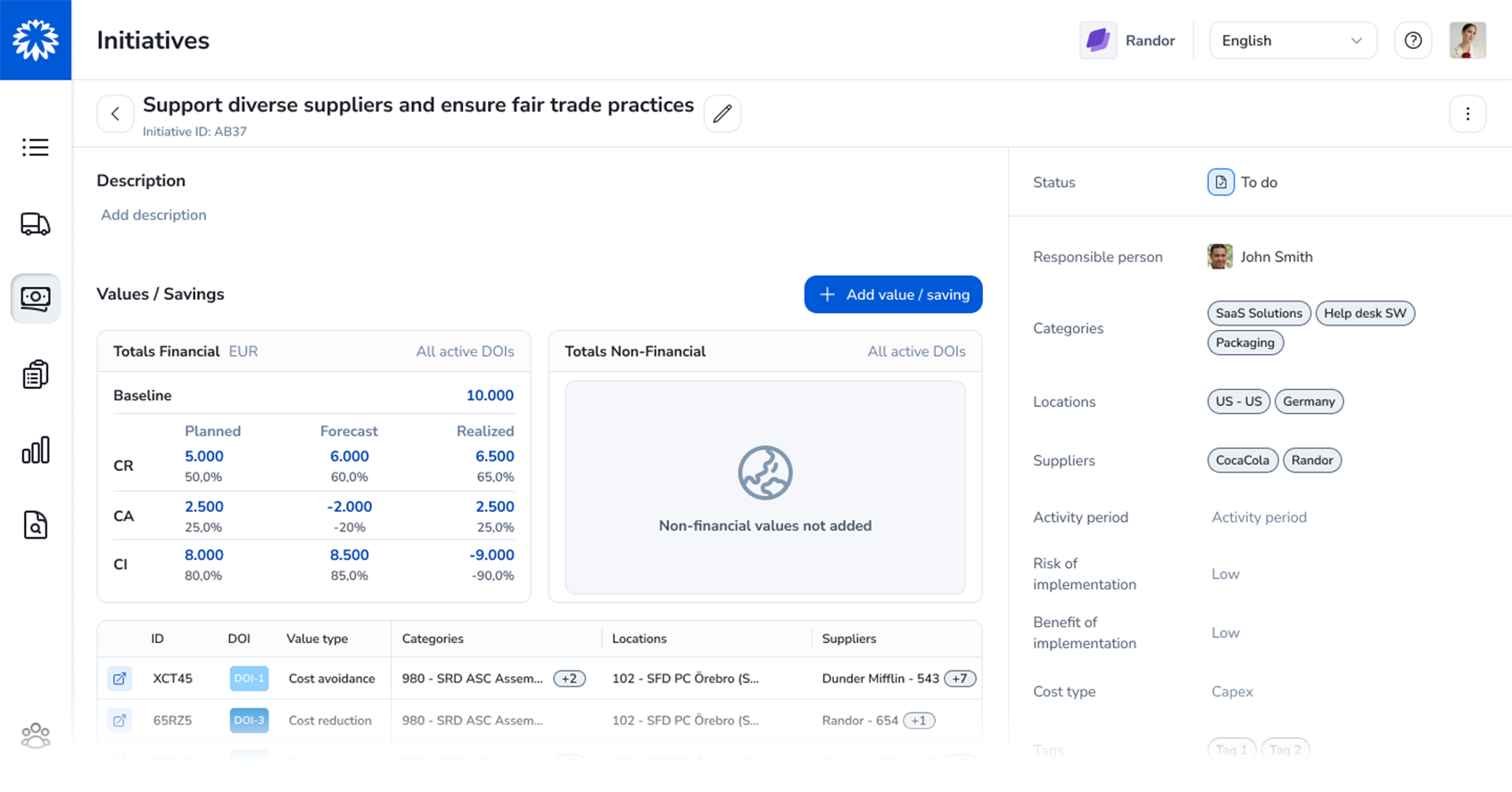Select the clipboard documents sidebar icon
This screenshot has height=792, width=1512.
point(36,375)
